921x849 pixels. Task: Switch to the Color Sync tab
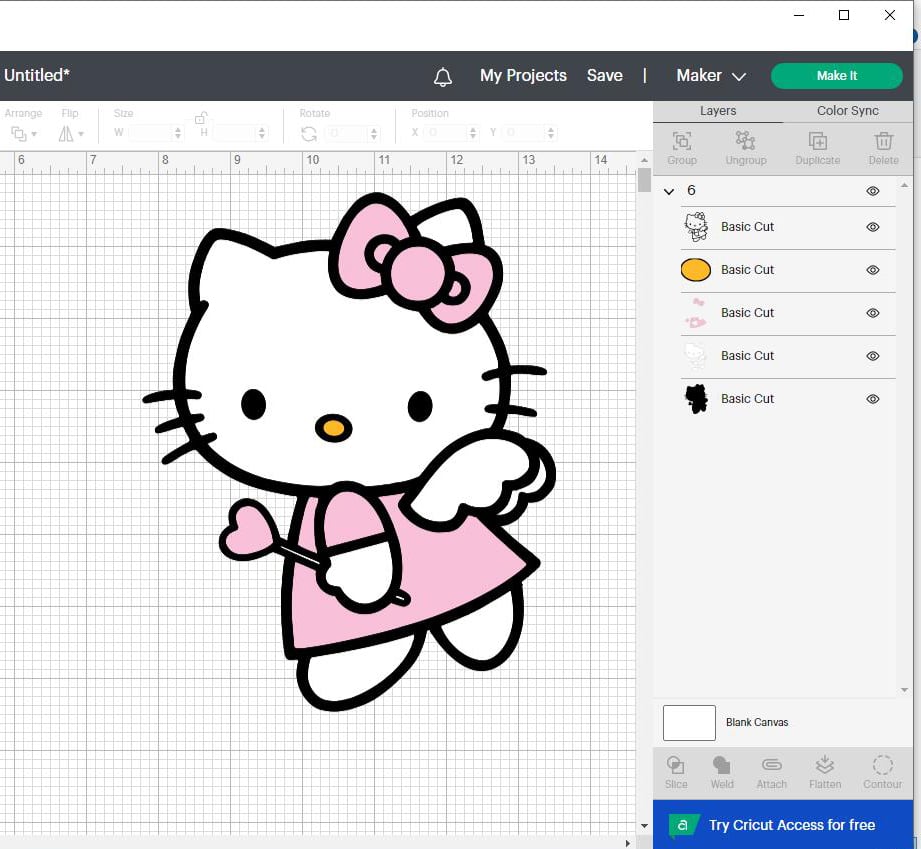coord(847,111)
